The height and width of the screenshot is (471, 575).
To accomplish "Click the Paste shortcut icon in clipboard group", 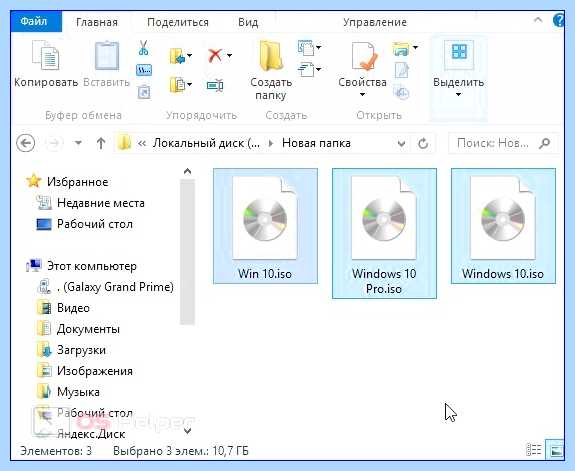I will point(144,92).
